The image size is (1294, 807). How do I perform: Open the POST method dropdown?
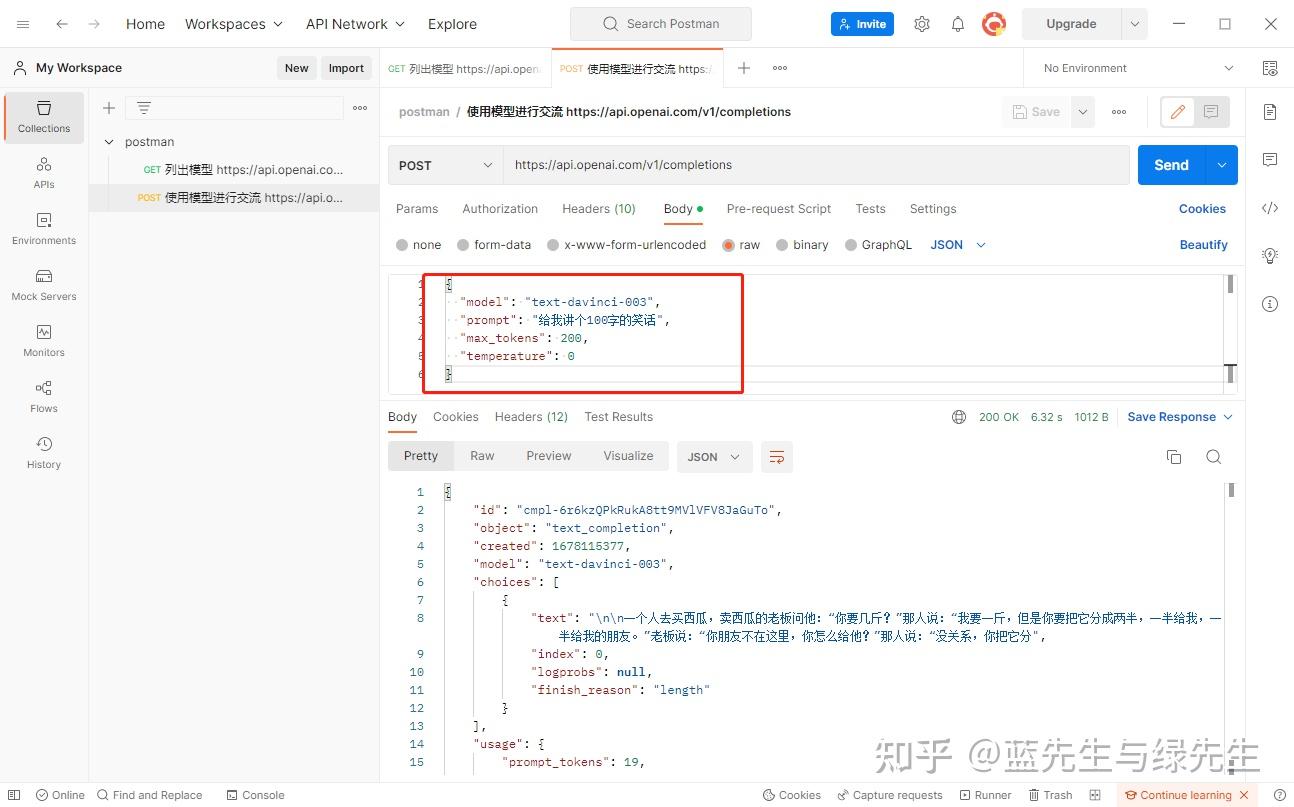(x=445, y=164)
